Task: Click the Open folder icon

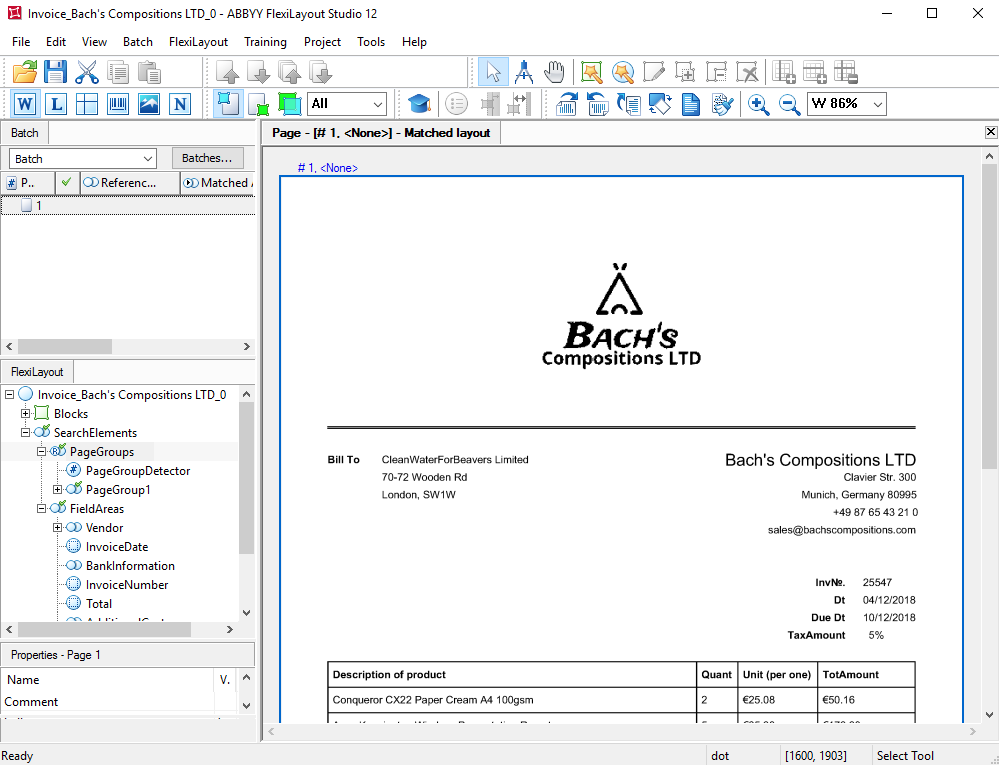Action: (25, 73)
